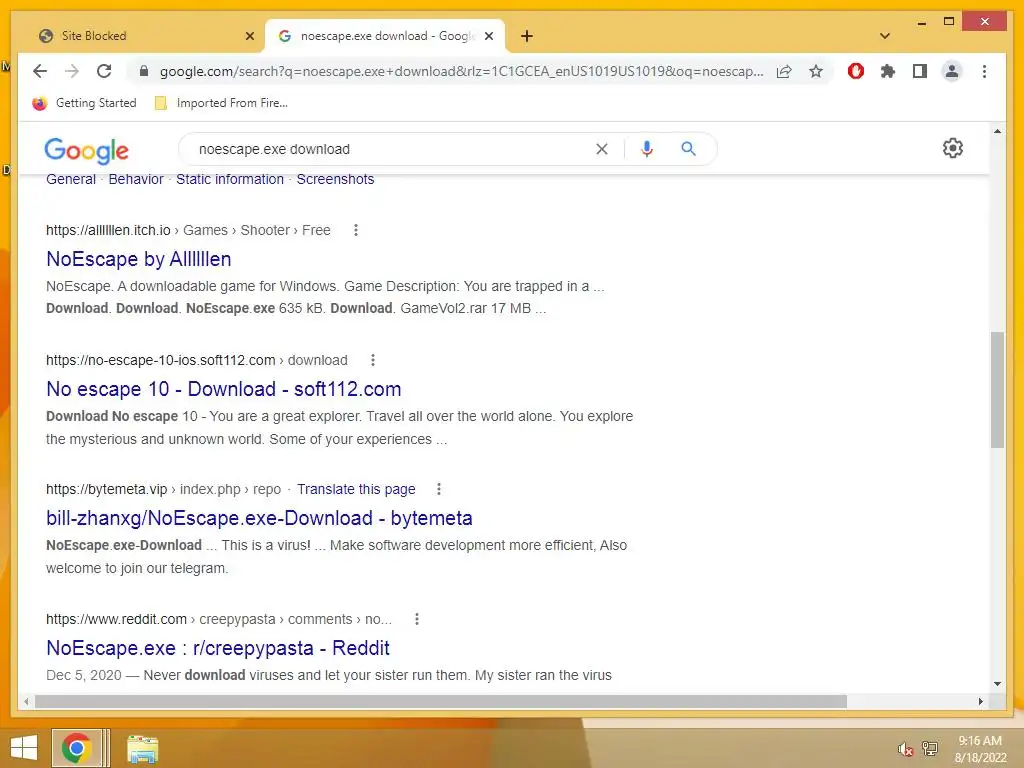The width and height of the screenshot is (1024, 768).
Task: Open the General sitelink
Action: (x=71, y=179)
